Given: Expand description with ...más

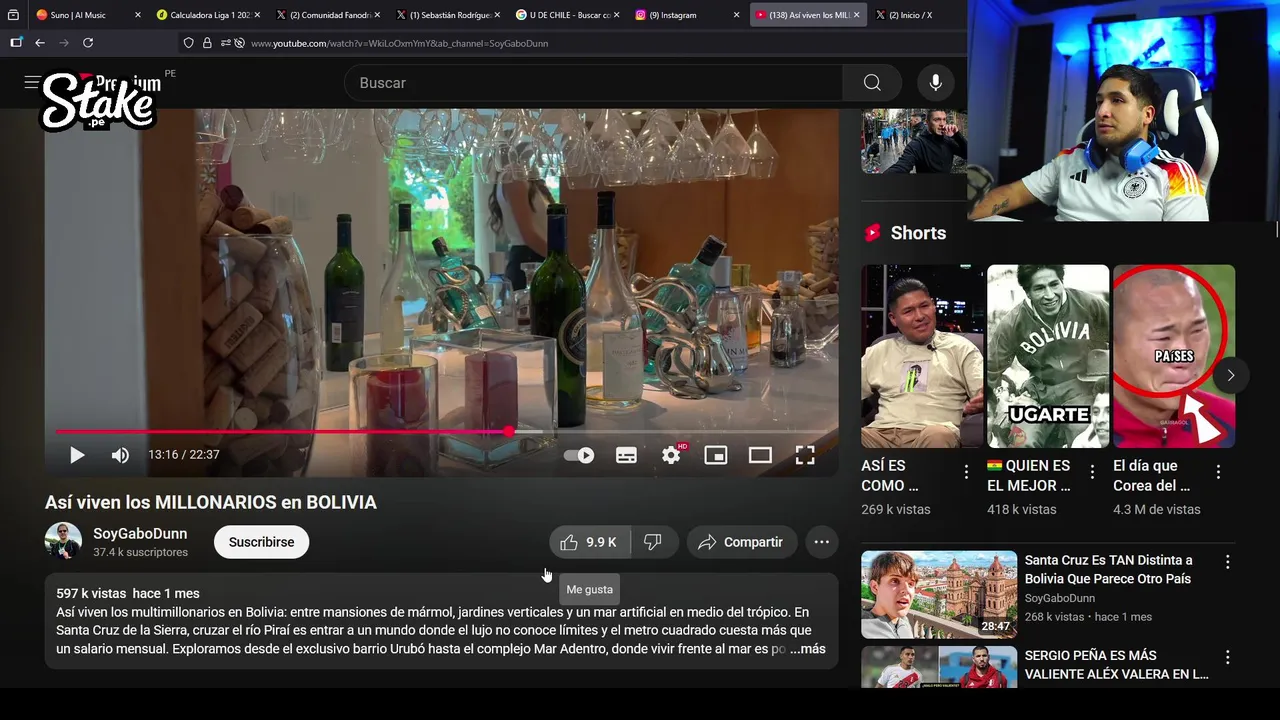Looking at the screenshot, I should coord(808,649).
